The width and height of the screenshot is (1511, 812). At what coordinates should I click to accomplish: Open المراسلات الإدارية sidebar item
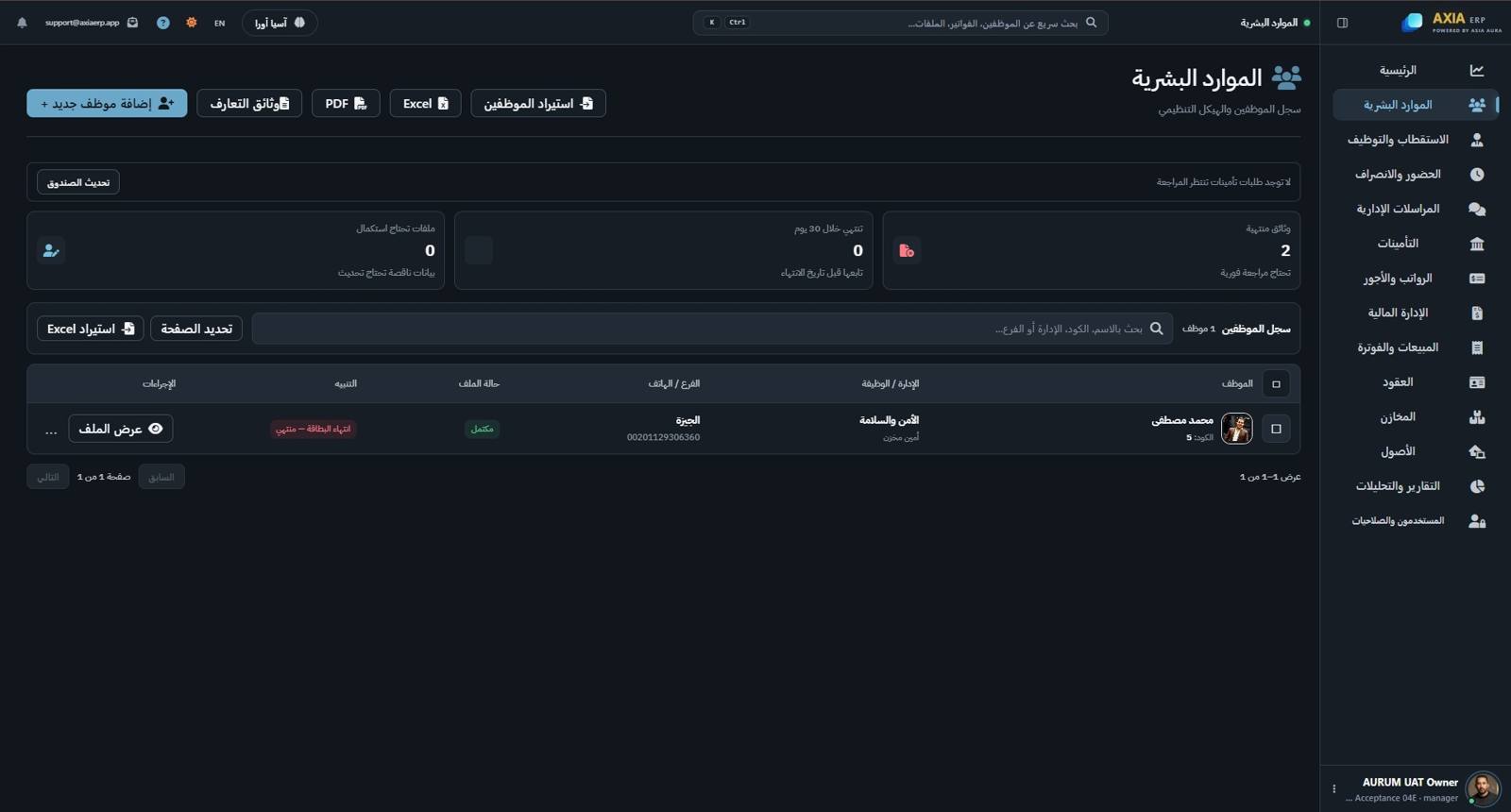tap(1414, 209)
